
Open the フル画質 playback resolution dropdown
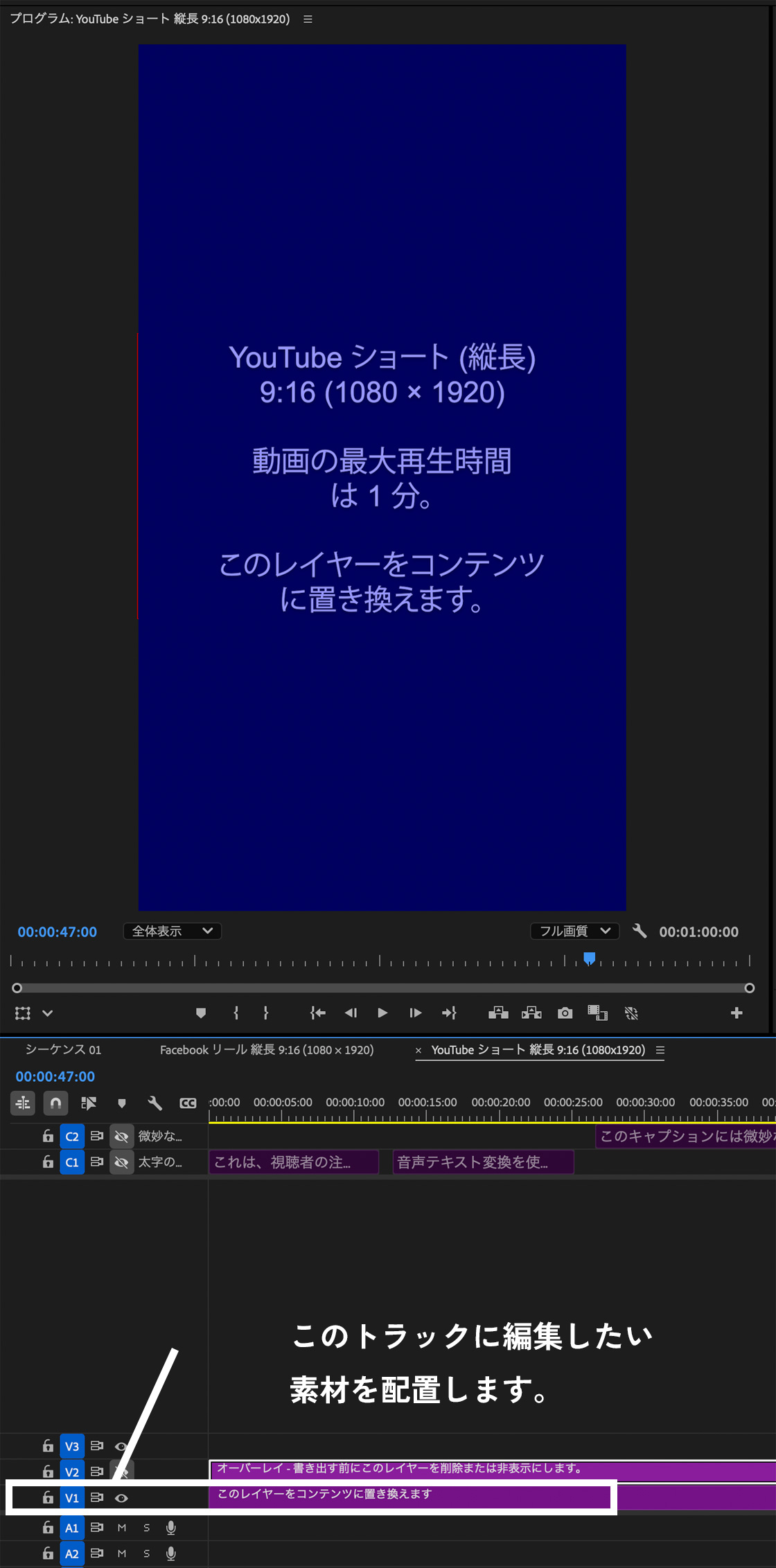point(574,932)
